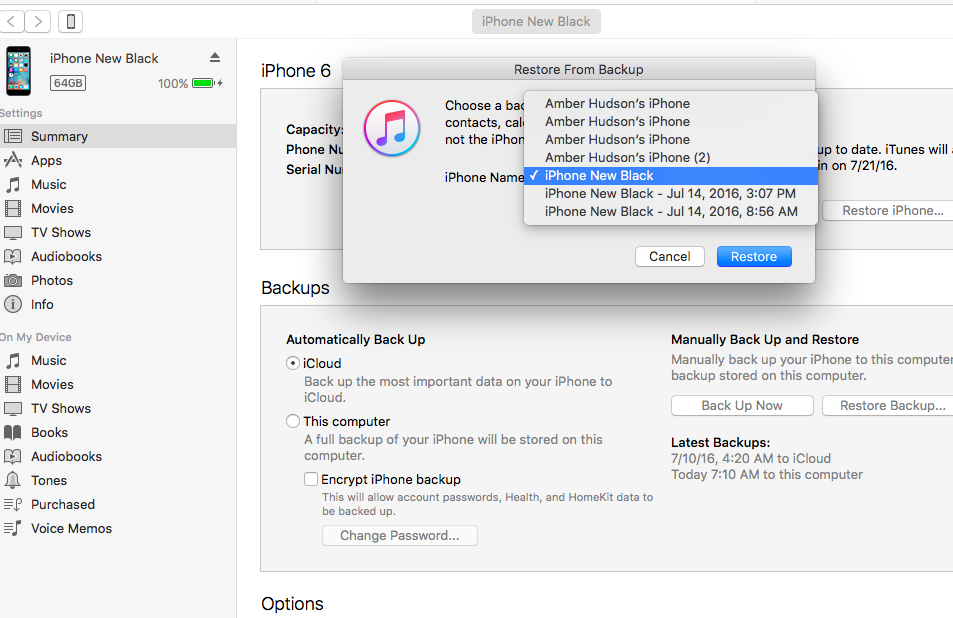Open Audiobooks under Settings
The image size is (953, 618).
[66, 256]
